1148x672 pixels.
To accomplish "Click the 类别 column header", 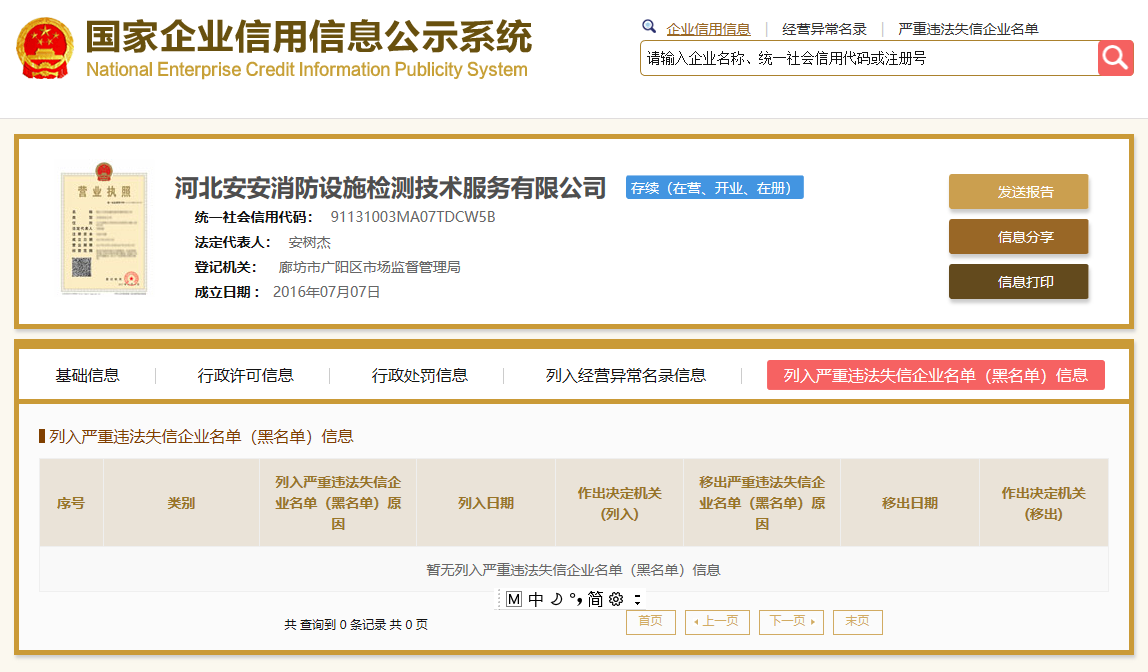I will pyautogui.click(x=182, y=503).
